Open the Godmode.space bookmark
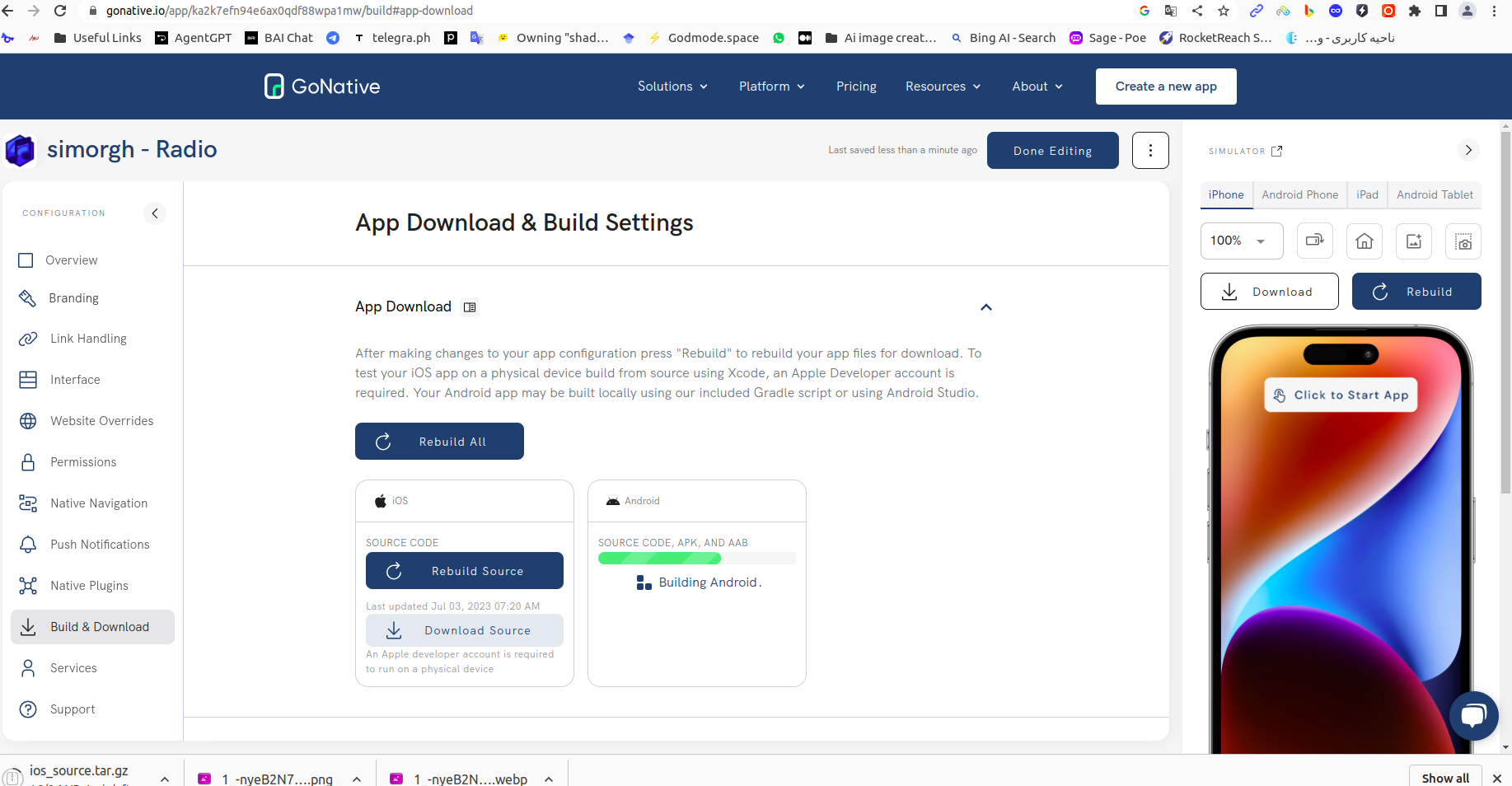This screenshot has width=1512, height=786. pyautogui.click(x=704, y=38)
